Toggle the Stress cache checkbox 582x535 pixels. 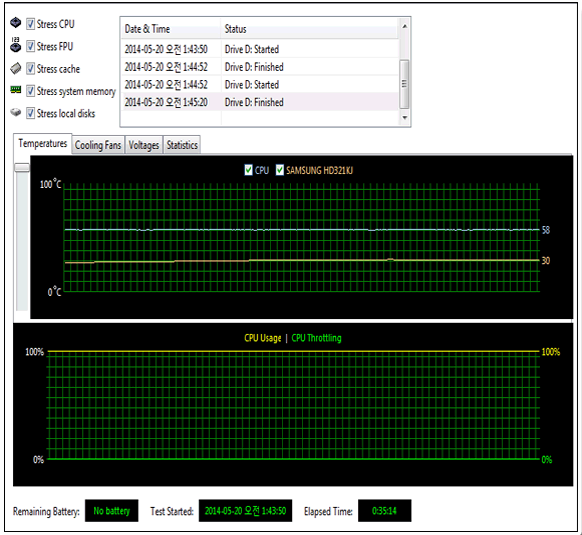point(30,69)
